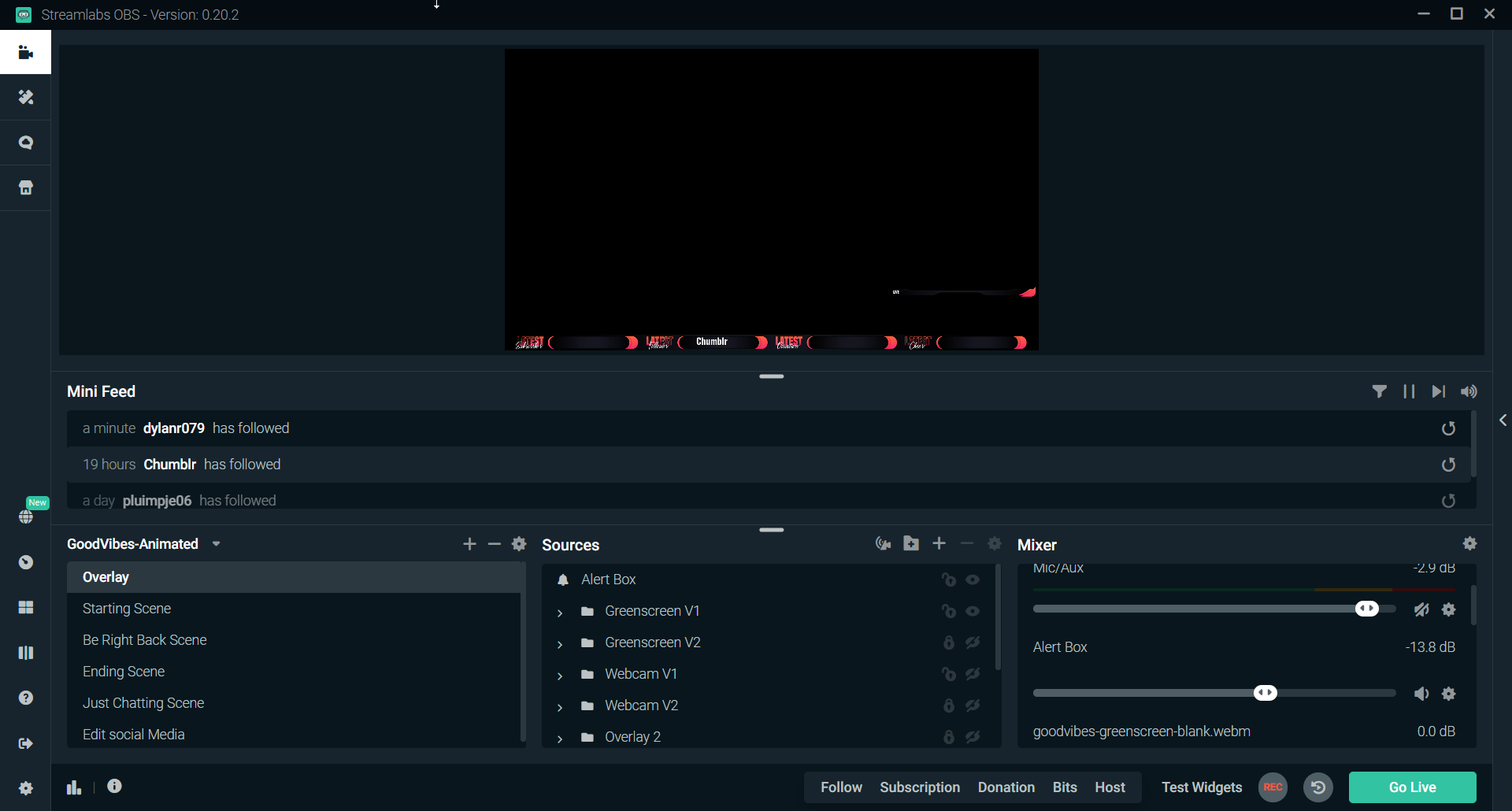Replay the dylanr079 follow alert
1512x811 pixels.
coord(1447,428)
